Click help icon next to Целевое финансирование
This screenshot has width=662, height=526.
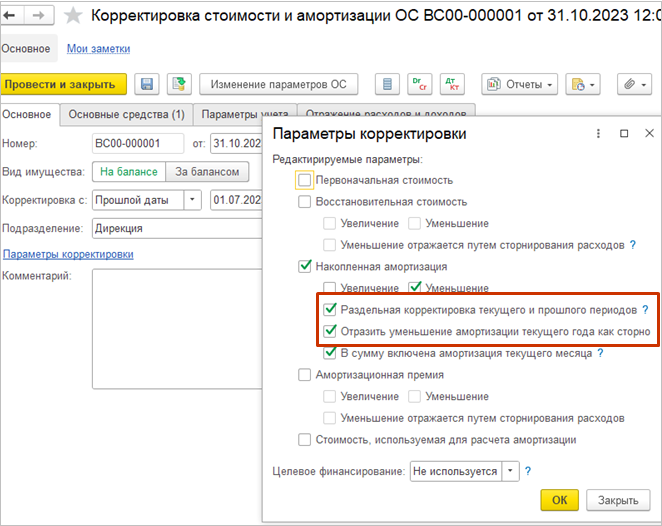point(527,470)
